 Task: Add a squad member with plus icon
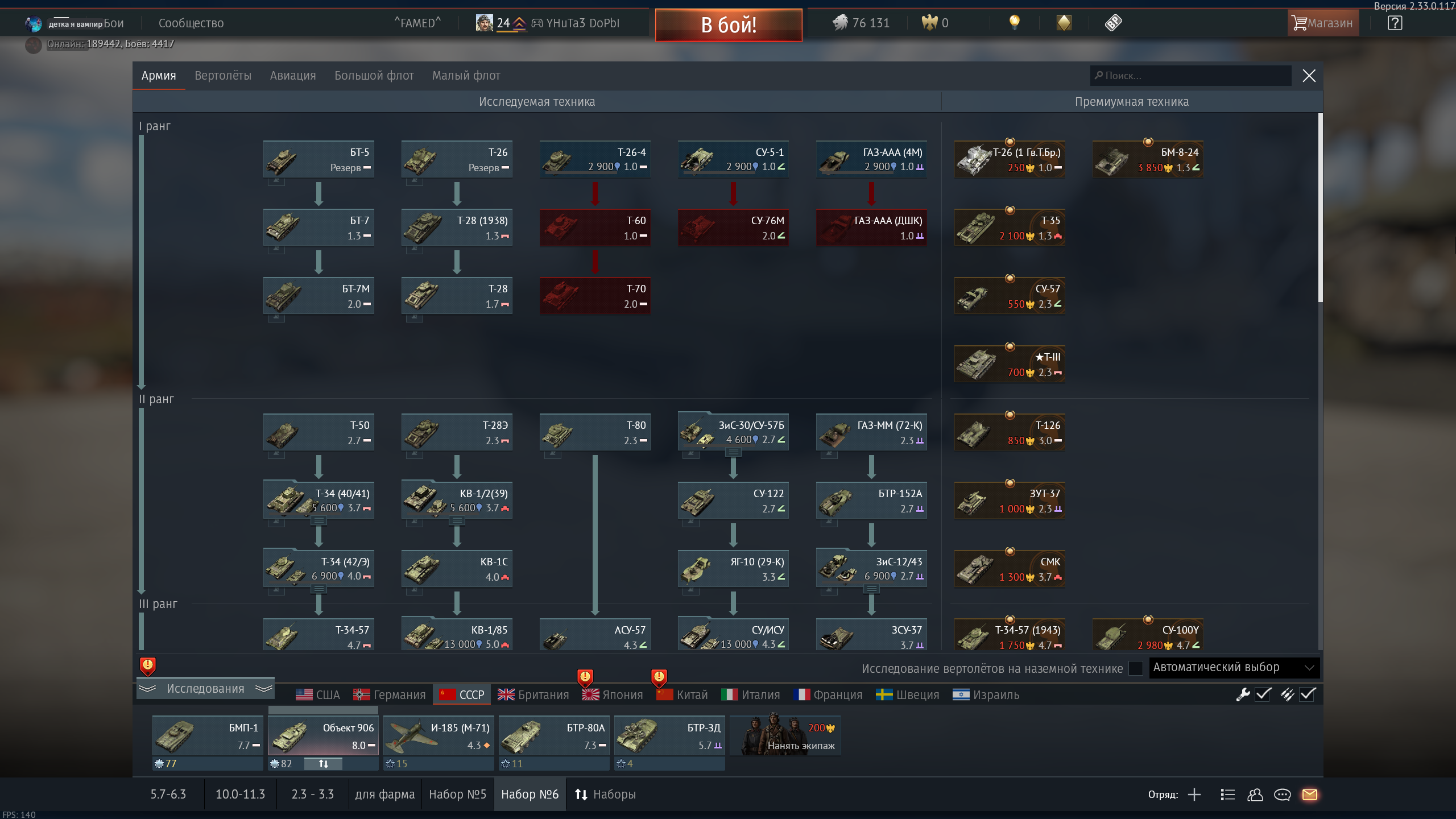coord(1194,795)
